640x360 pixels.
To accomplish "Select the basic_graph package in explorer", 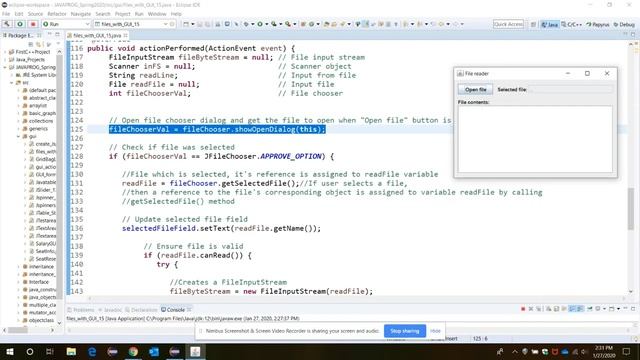I will (x=39, y=113).
